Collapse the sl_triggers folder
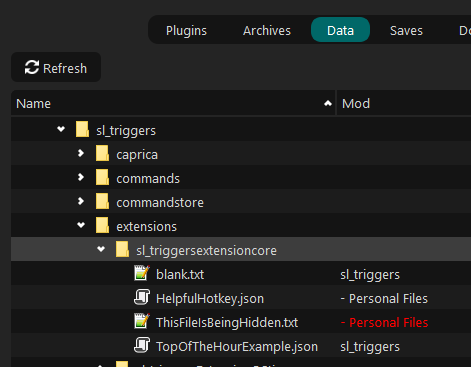 pyautogui.click(x=61, y=129)
